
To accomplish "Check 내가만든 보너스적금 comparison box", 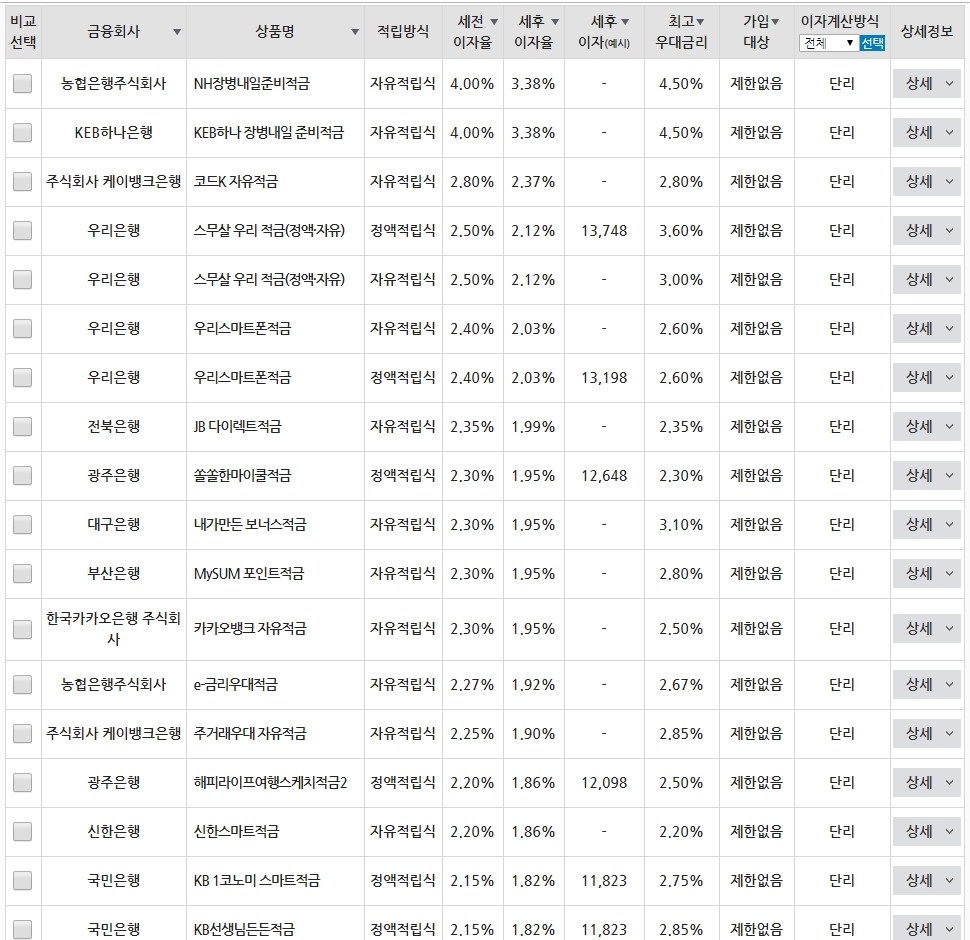I will coord(22,524).
